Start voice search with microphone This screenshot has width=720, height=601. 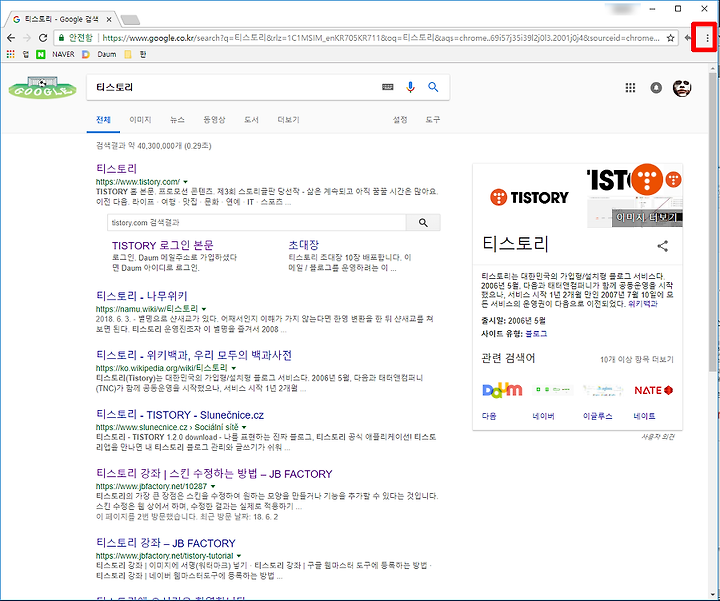(x=411, y=87)
